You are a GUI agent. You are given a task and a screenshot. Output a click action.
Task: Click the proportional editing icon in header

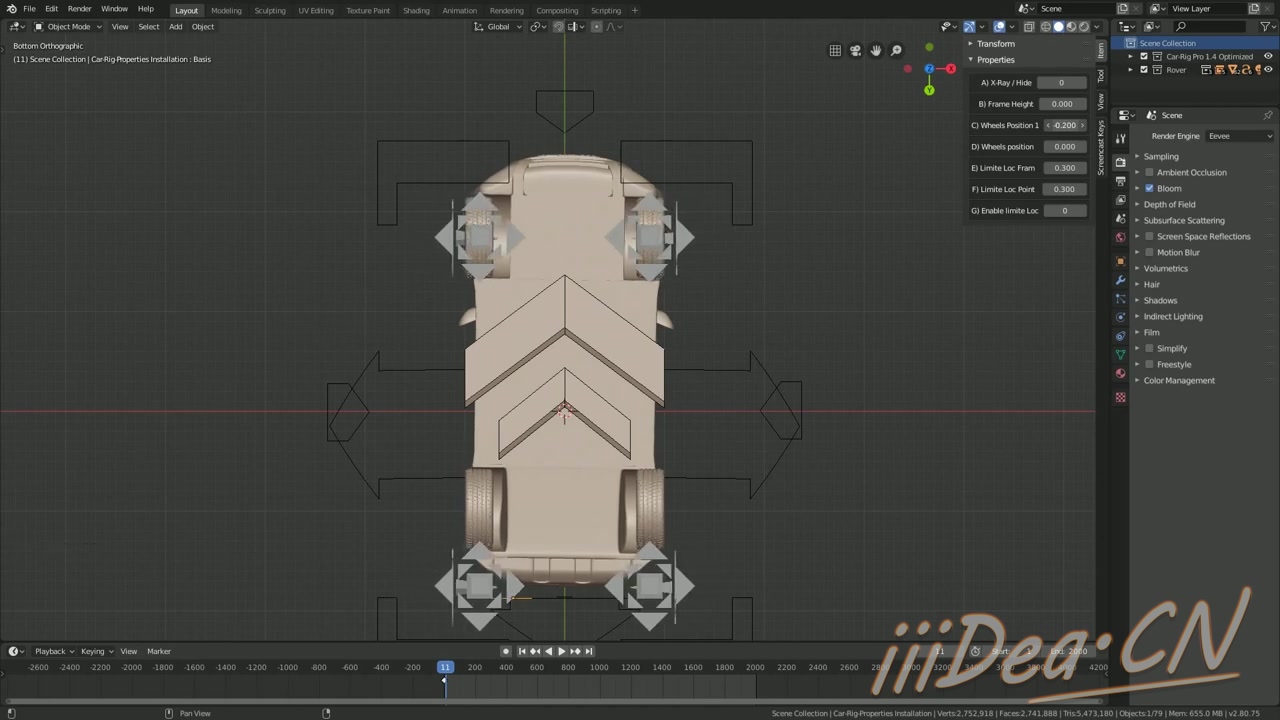pos(597,27)
